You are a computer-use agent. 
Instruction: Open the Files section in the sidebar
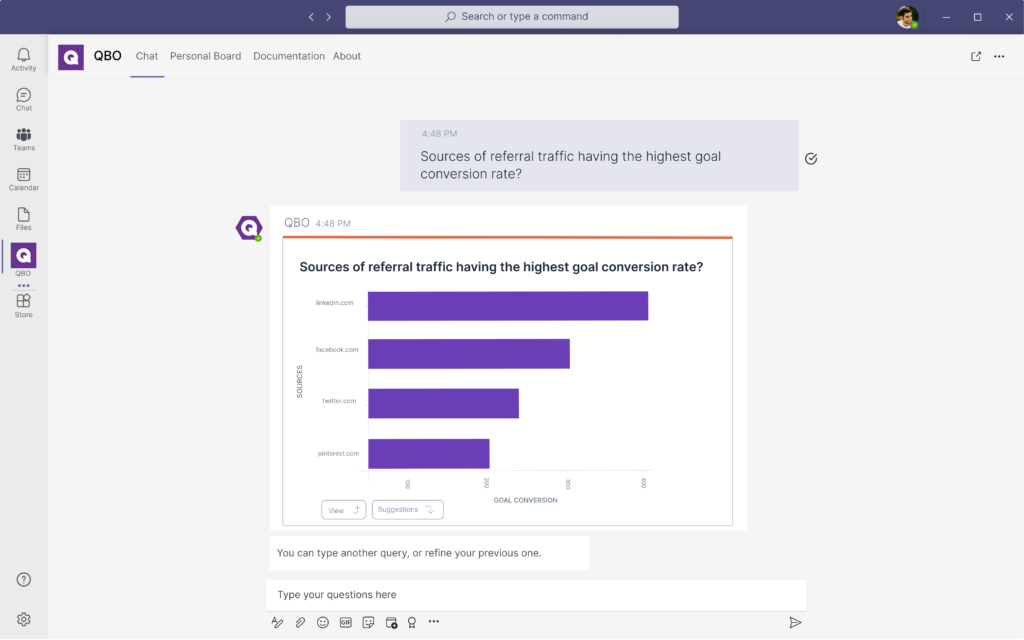23,219
